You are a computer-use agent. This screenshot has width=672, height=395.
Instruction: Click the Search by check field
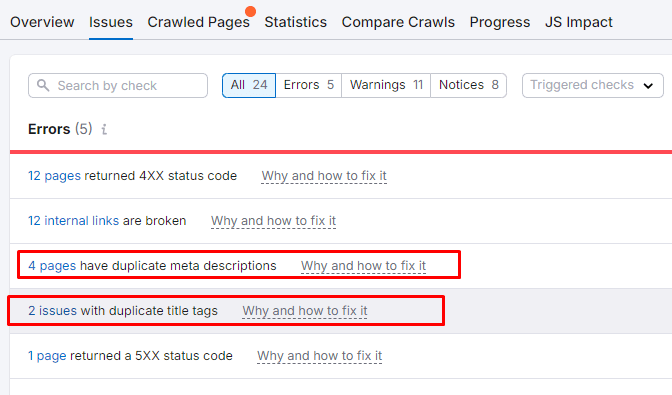118,86
